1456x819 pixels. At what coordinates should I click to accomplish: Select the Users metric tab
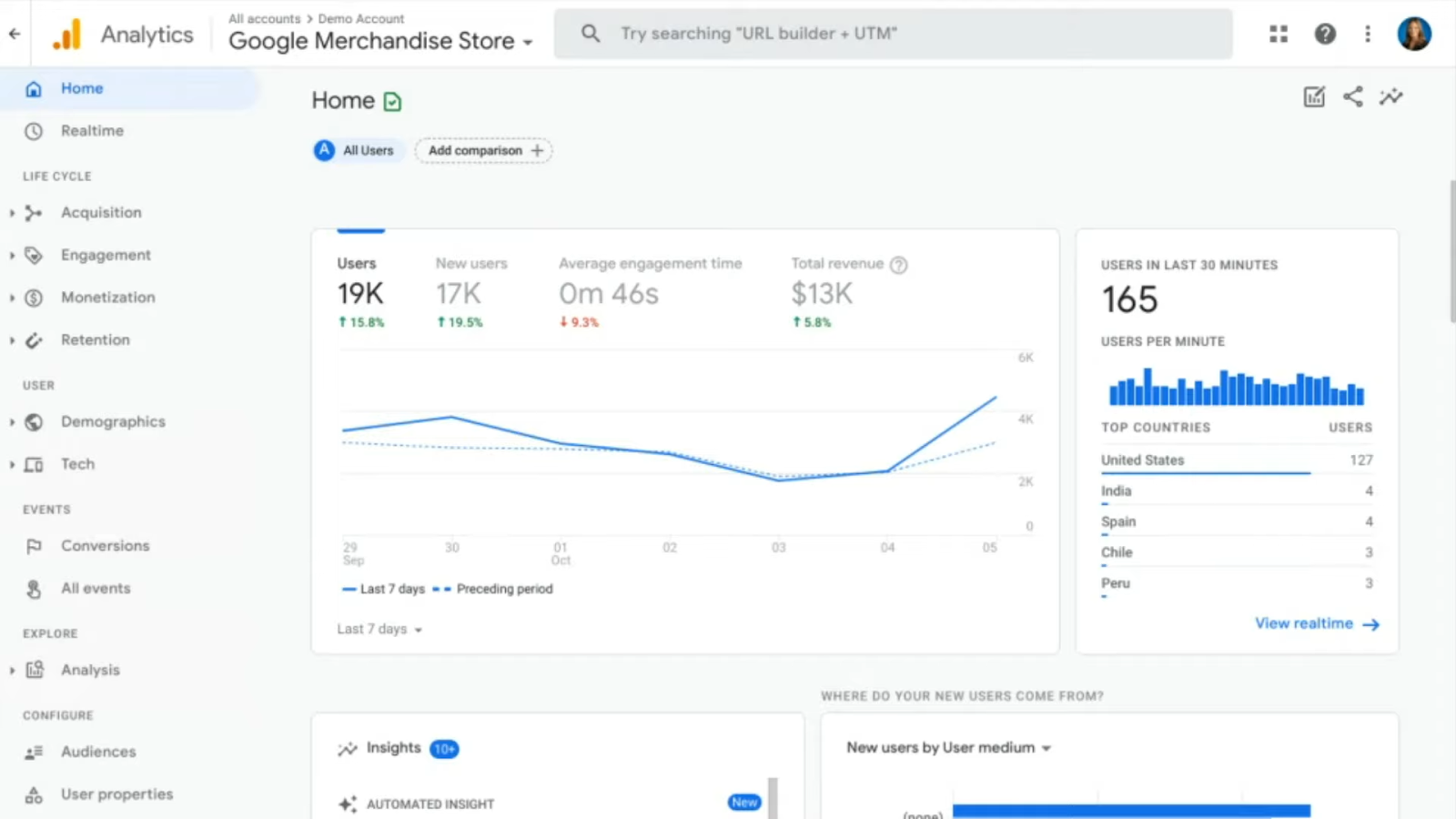(361, 292)
